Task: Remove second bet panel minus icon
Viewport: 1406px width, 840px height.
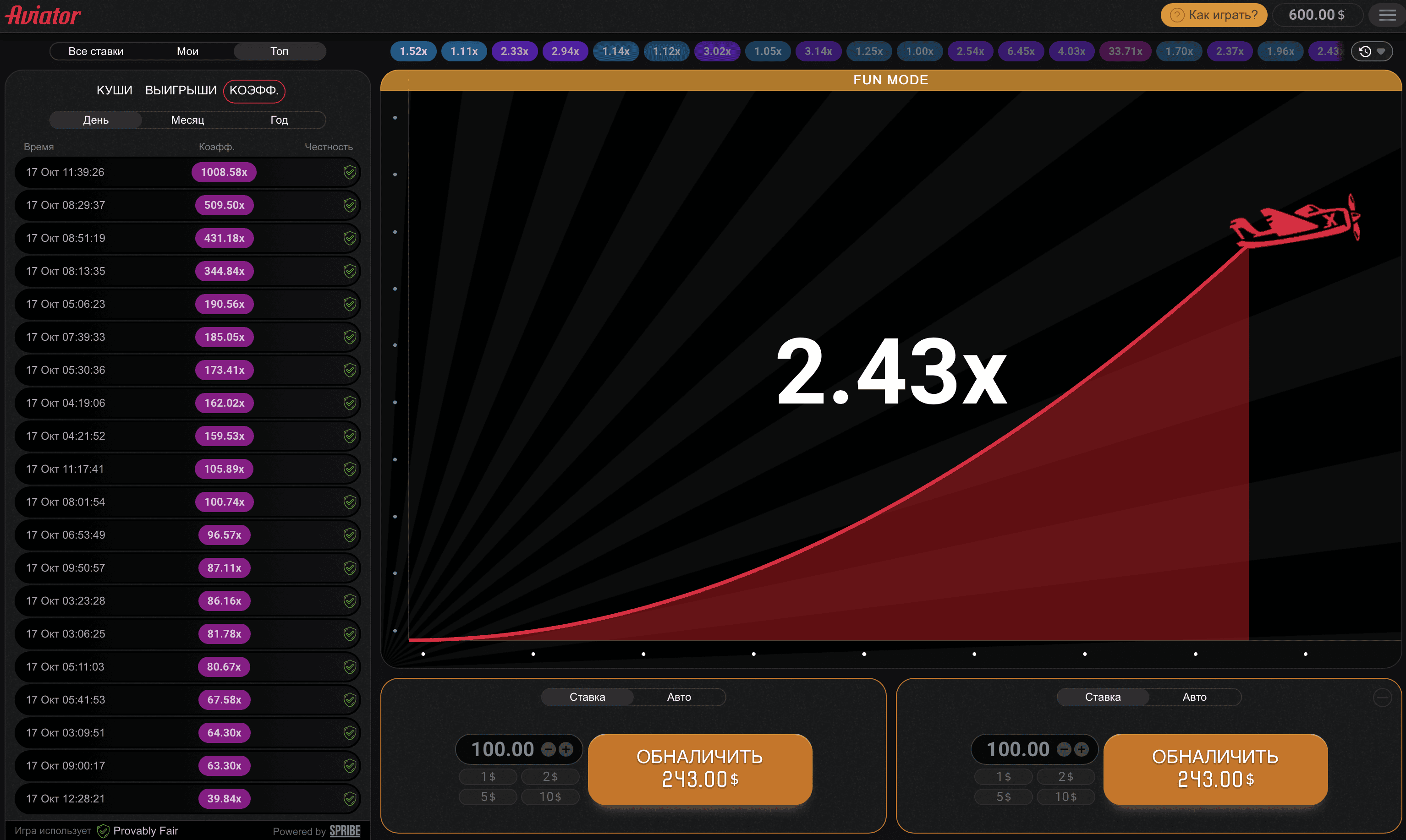Action: 1382,698
